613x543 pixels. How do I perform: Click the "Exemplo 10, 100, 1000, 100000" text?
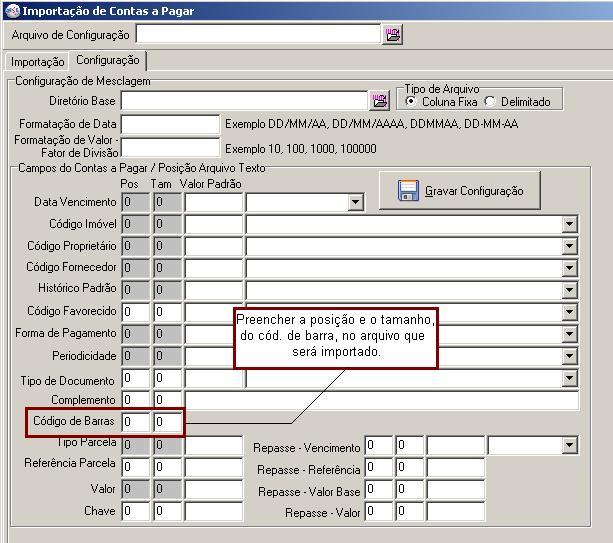coord(301,149)
